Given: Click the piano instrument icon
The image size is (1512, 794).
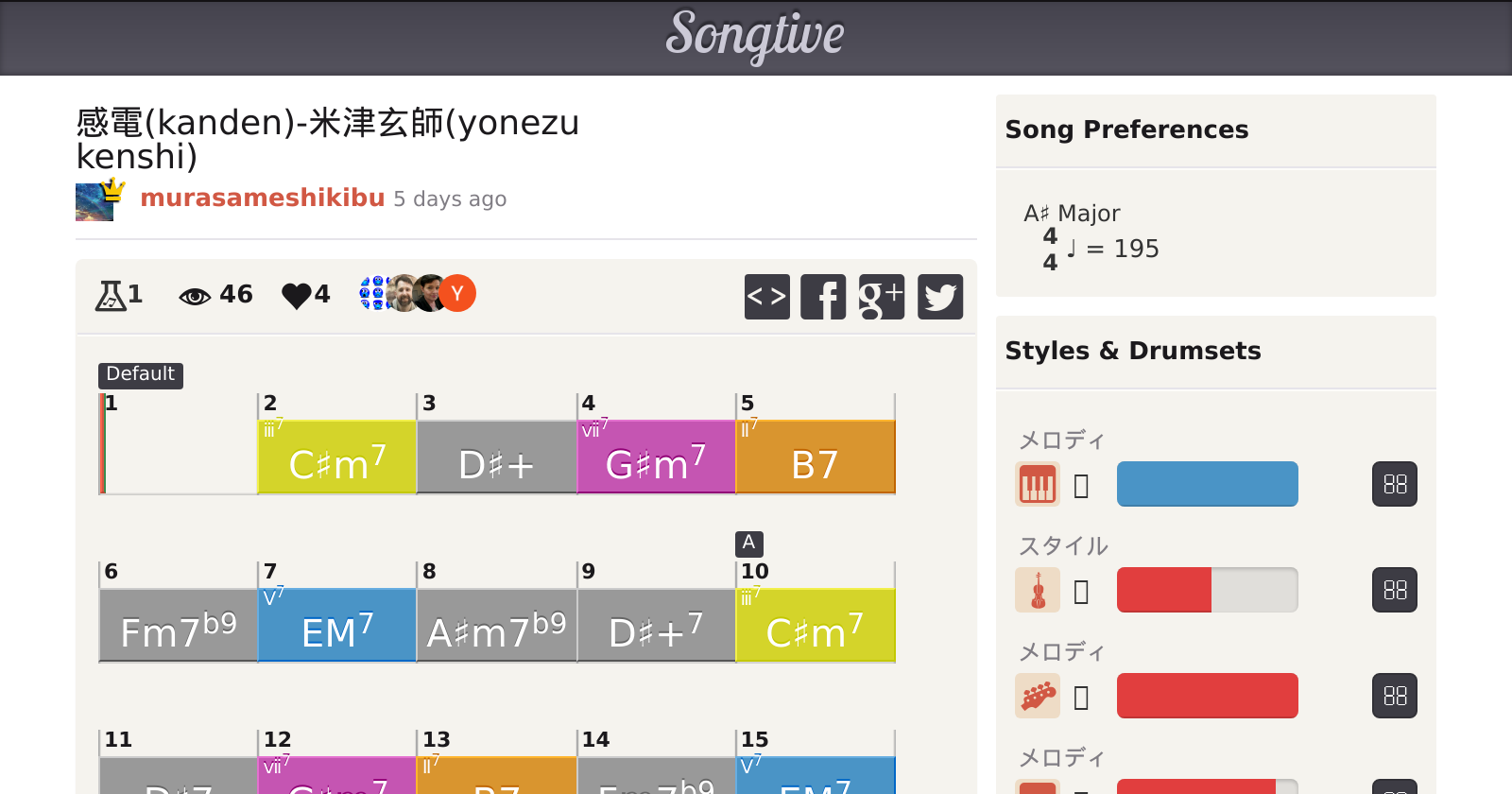Looking at the screenshot, I should (x=1037, y=484).
